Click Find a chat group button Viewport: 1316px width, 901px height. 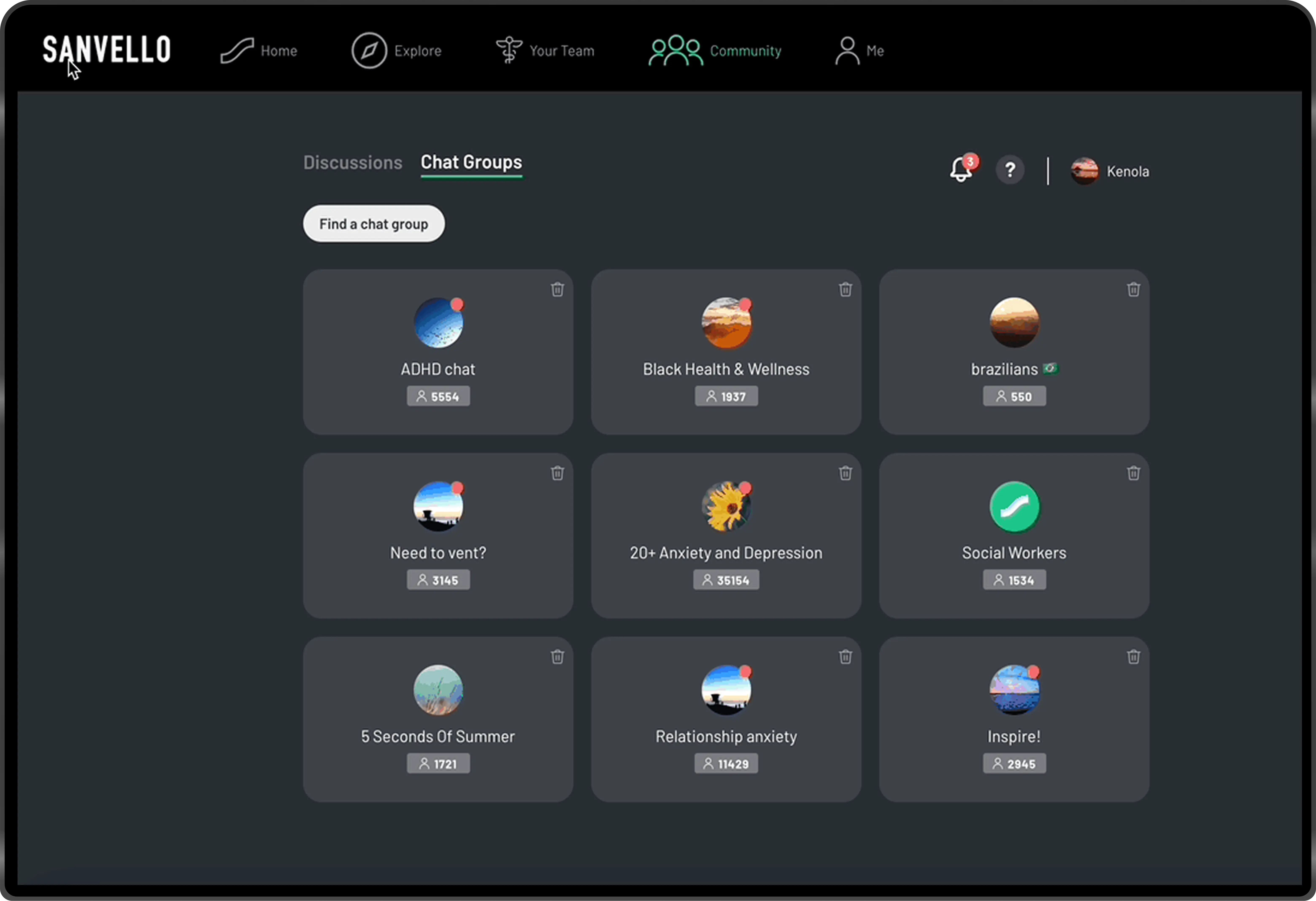point(374,224)
